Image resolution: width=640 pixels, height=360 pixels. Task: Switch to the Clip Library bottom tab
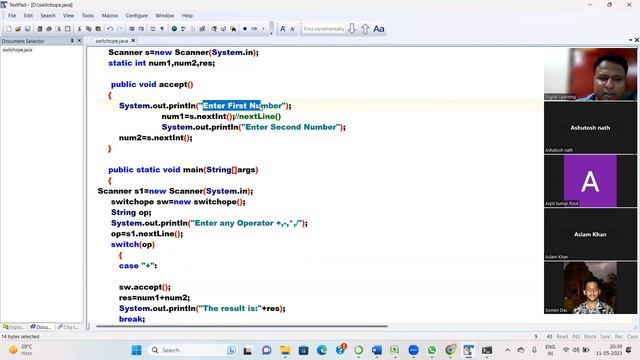click(x=68, y=327)
